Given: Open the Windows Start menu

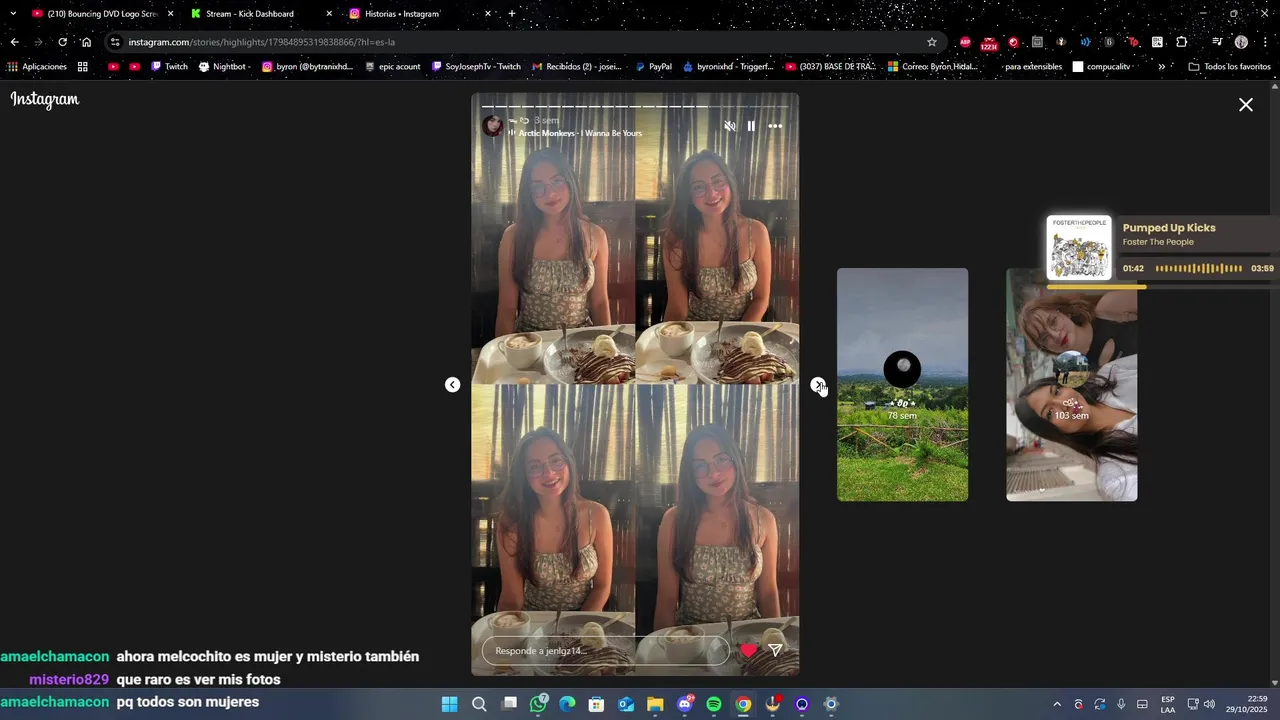Looking at the screenshot, I should 450,704.
